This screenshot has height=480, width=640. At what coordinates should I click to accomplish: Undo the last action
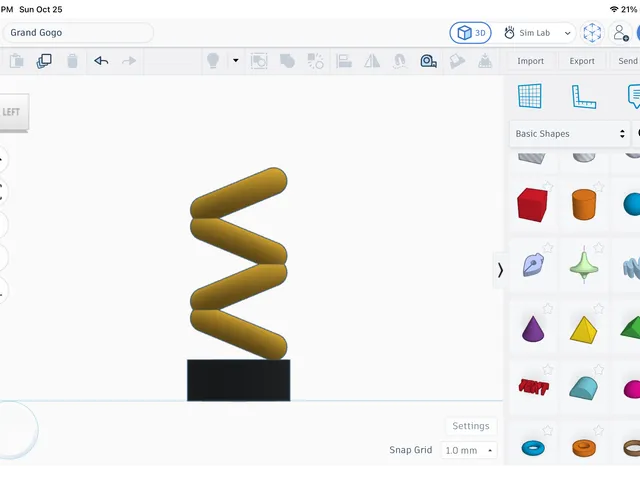[101, 61]
